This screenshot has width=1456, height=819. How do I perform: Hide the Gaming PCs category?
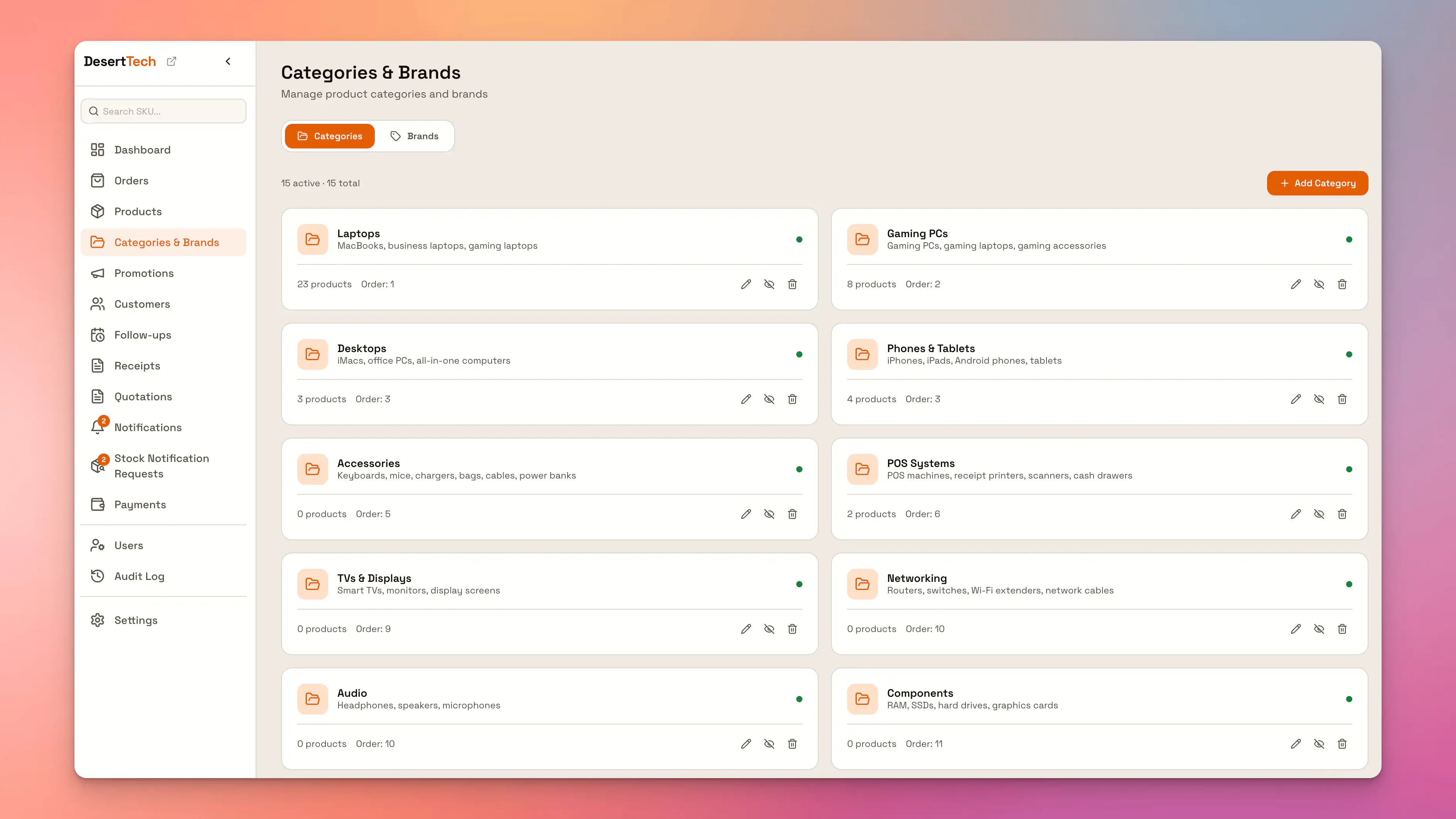(1319, 284)
